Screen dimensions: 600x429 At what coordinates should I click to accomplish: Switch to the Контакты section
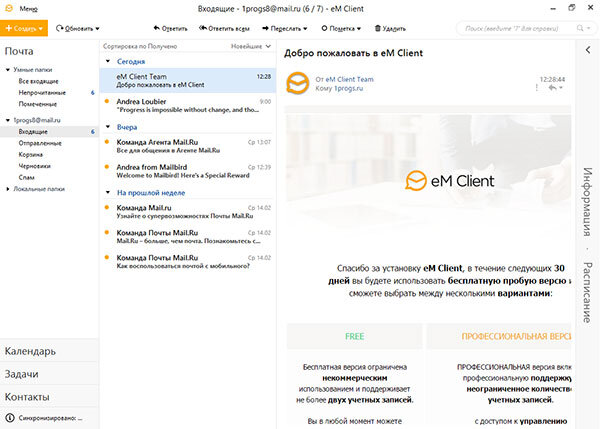[49, 397]
